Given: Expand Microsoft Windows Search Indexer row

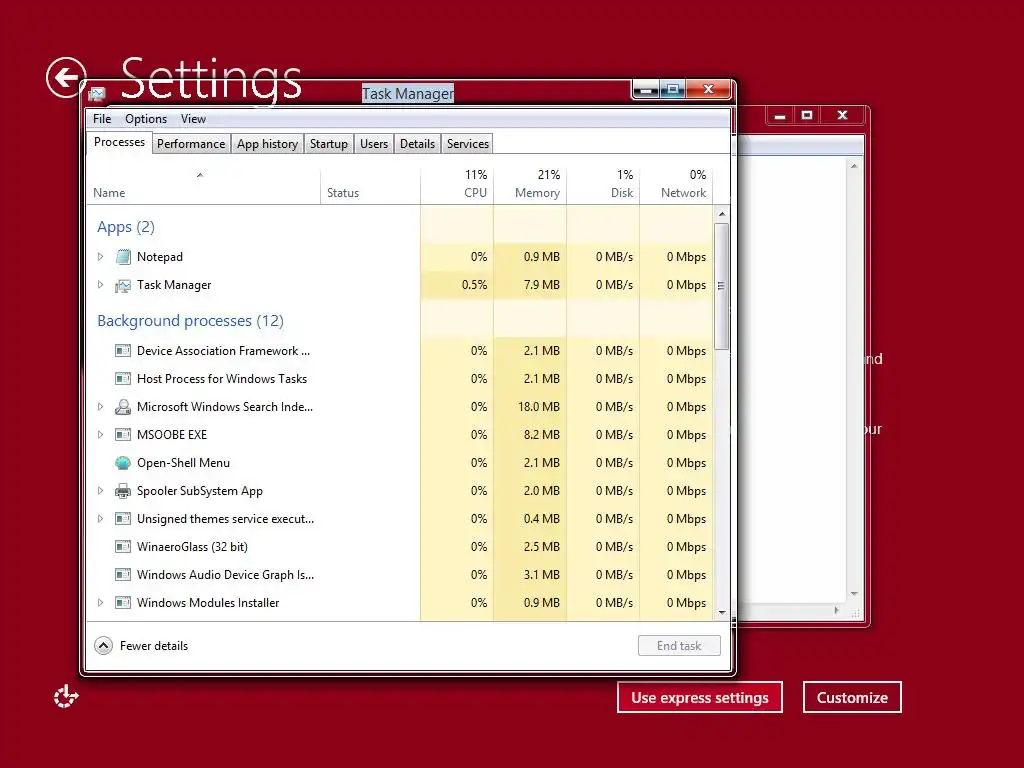Looking at the screenshot, I should coord(101,407).
